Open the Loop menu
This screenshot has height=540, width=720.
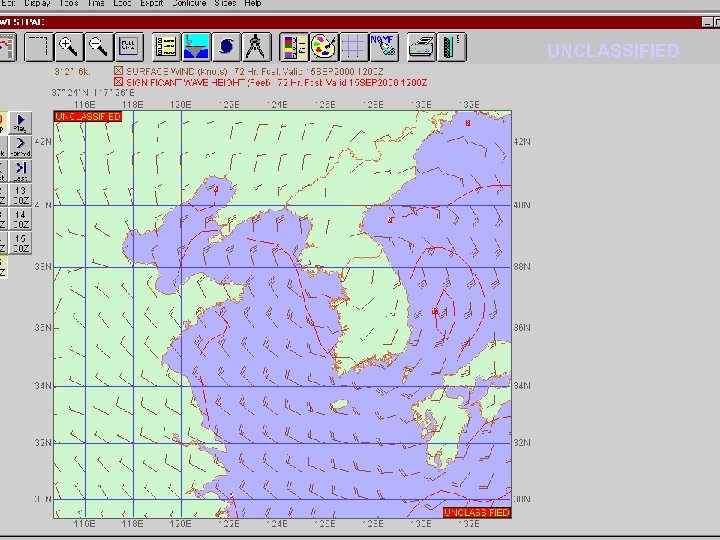point(122,3)
